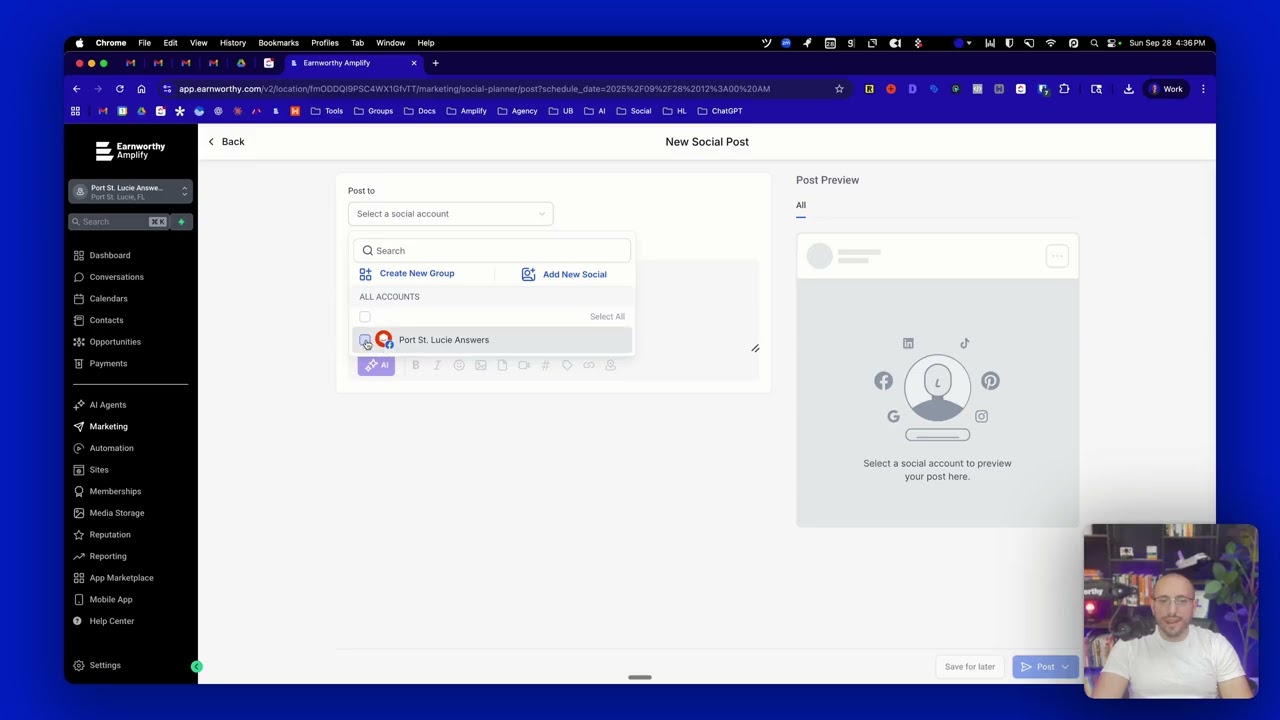Open App Marketplace in sidebar

click(x=121, y=578)
